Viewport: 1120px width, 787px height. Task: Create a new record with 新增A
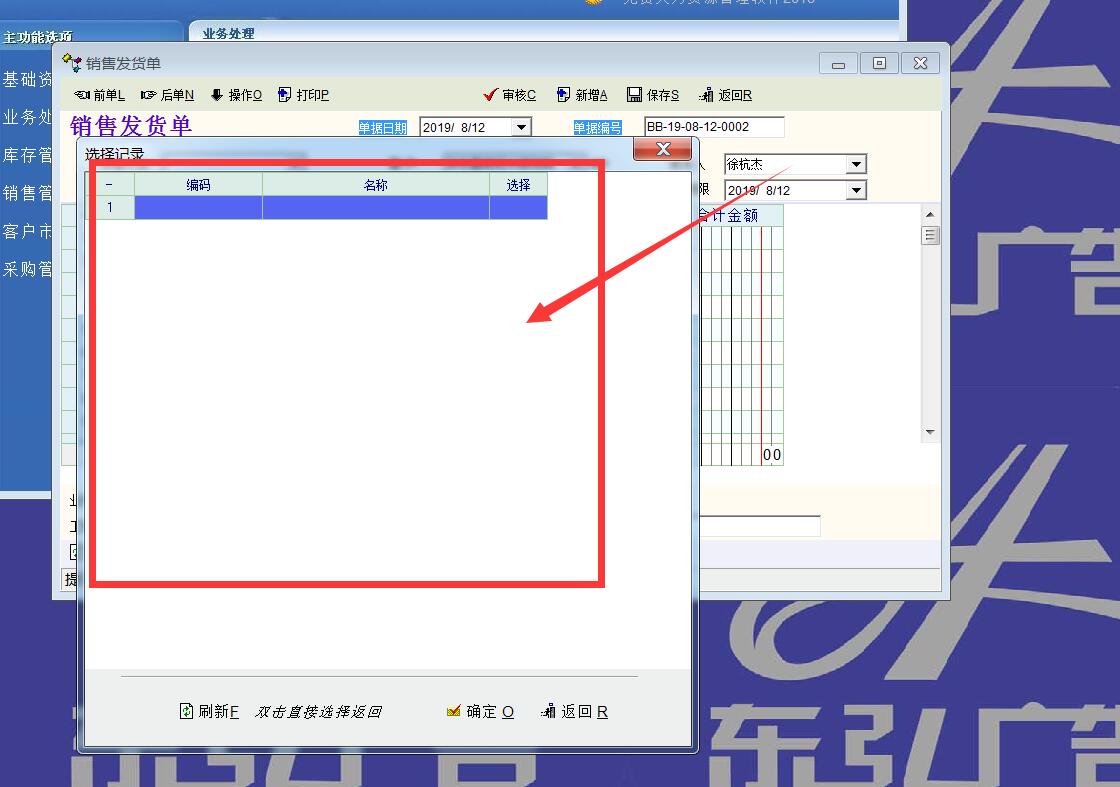[x=582, y=95]
